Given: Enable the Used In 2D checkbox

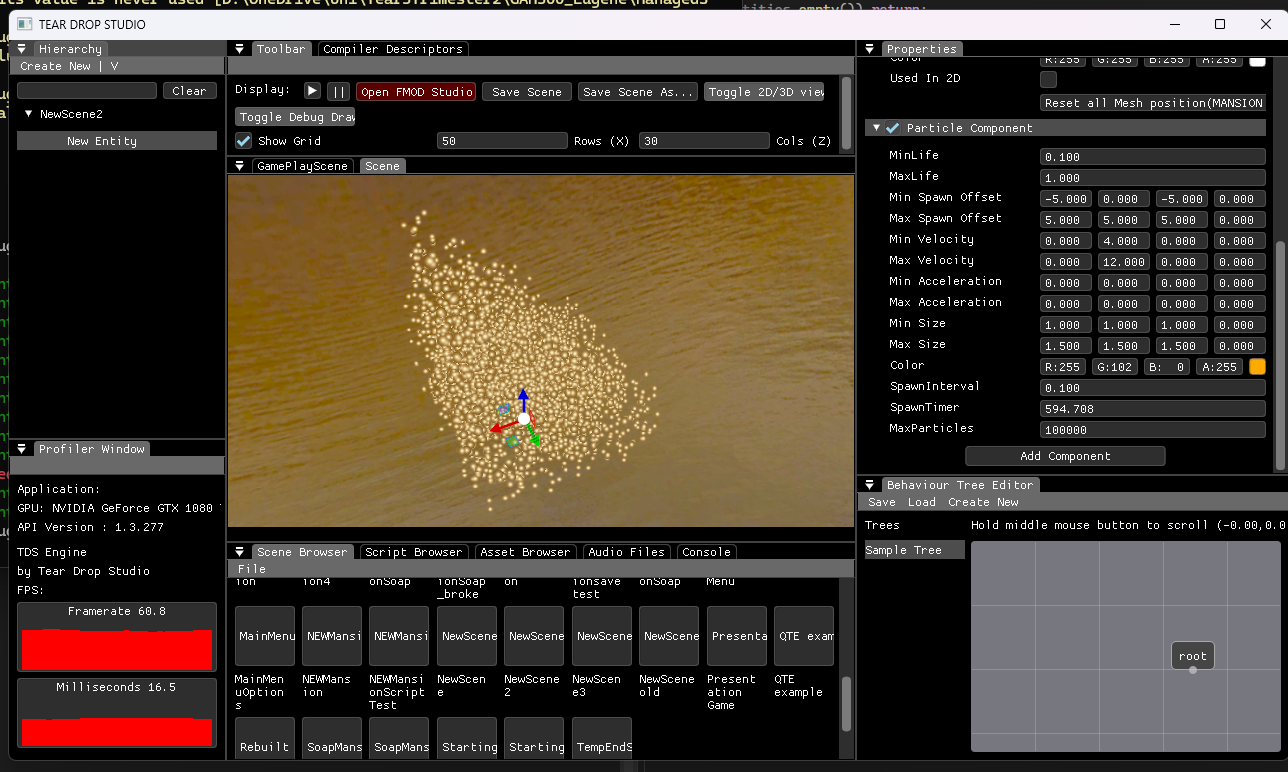Looking at the screenshot, I should (x=1048, y=79).
